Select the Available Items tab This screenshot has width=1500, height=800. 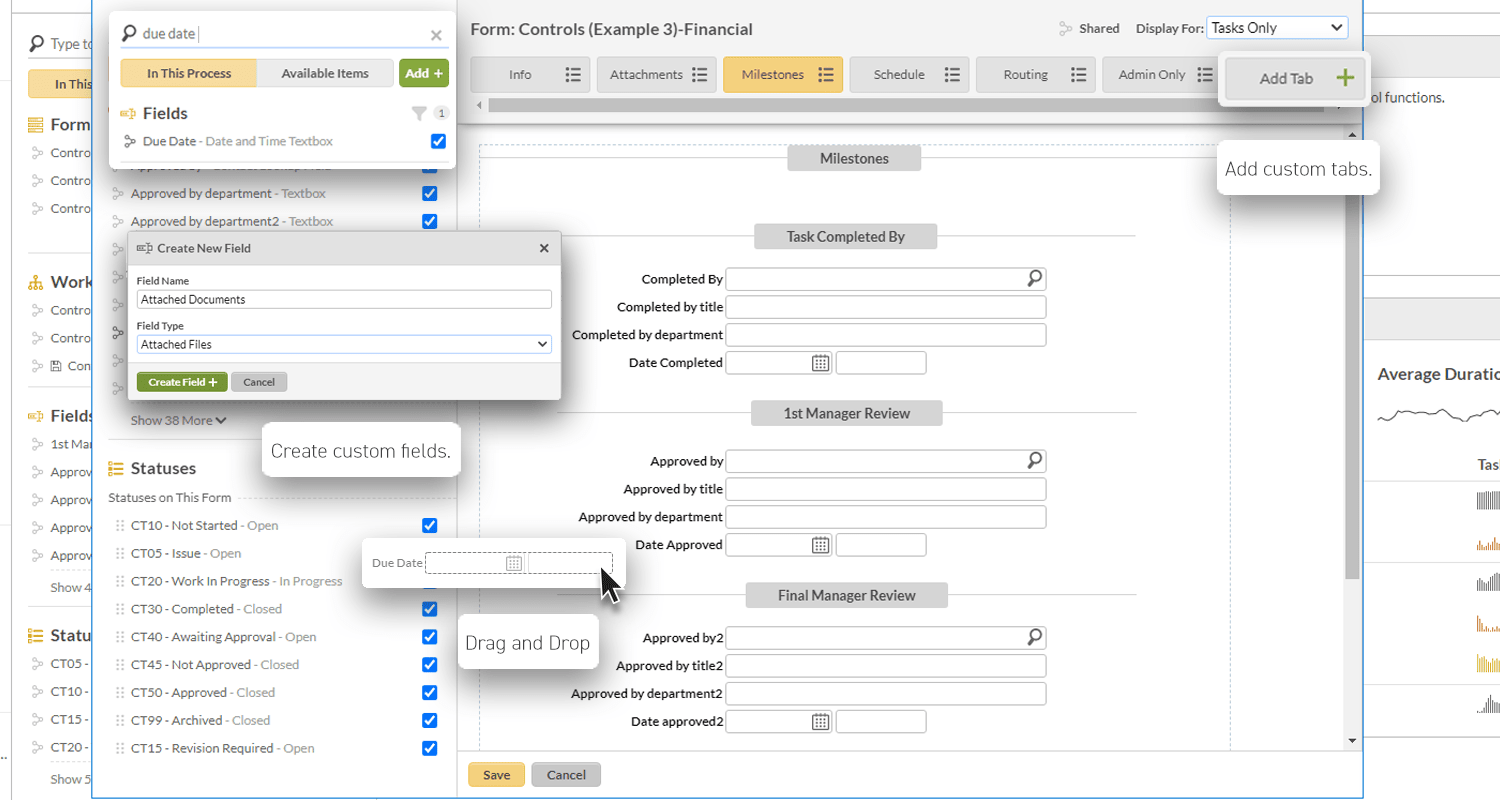pos(324,73)
